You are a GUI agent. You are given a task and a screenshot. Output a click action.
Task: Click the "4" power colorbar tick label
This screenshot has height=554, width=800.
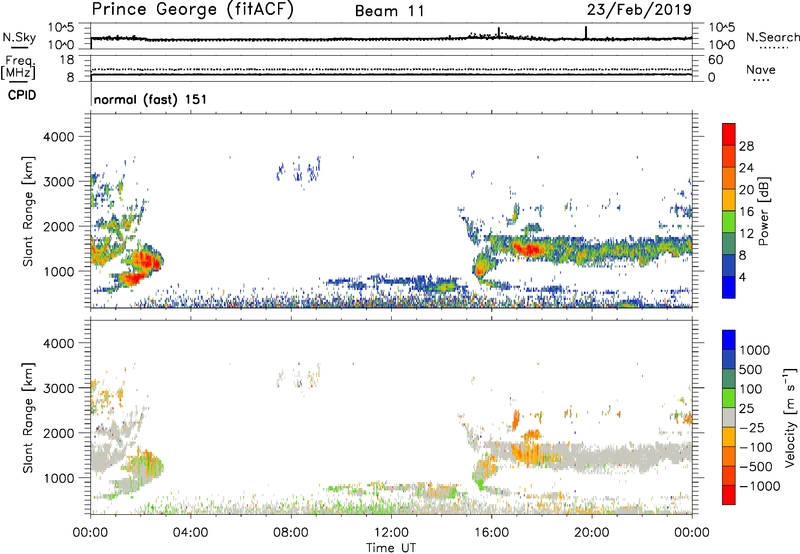coord(742,277)
